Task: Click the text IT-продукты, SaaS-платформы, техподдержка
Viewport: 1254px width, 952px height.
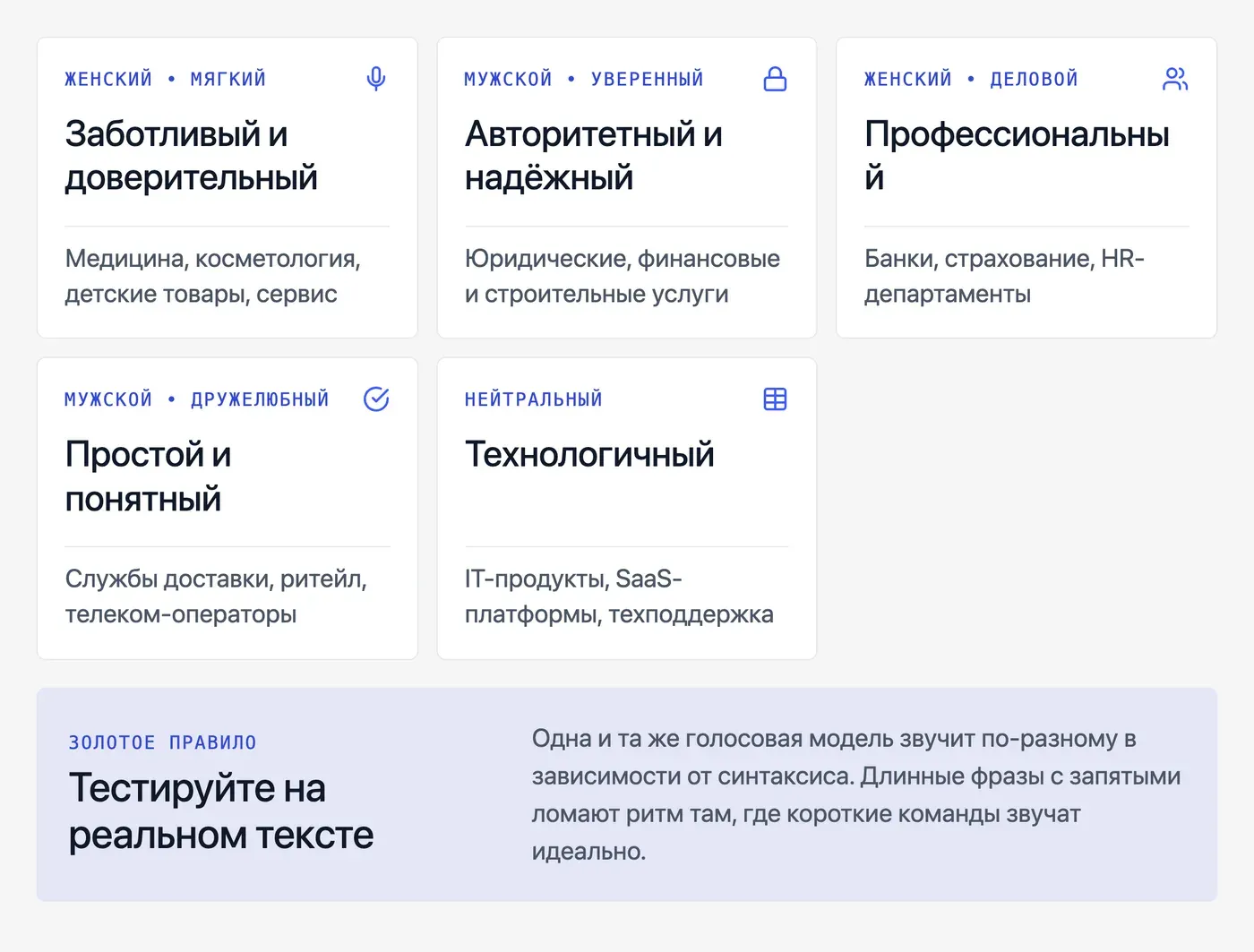Action: (619, 597)
